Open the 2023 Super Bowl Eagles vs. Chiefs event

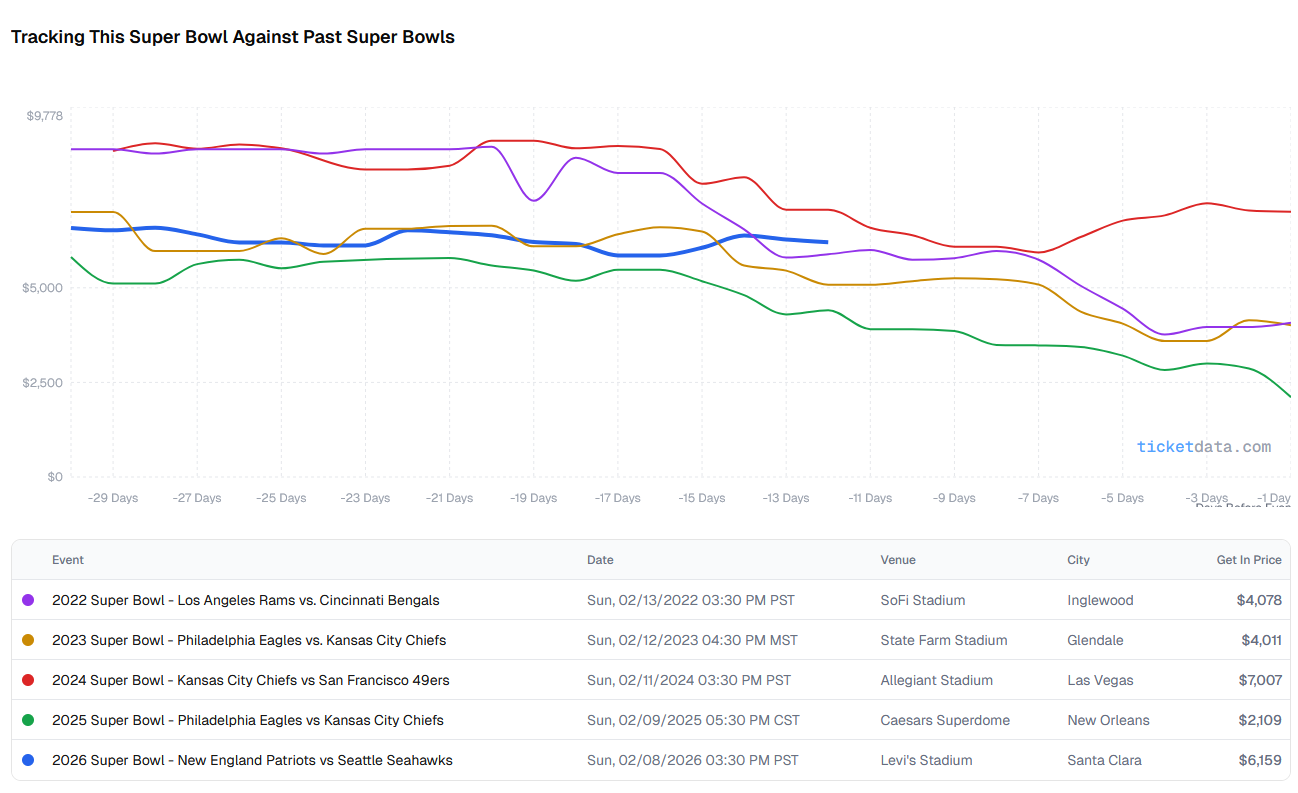pos(249,640)
